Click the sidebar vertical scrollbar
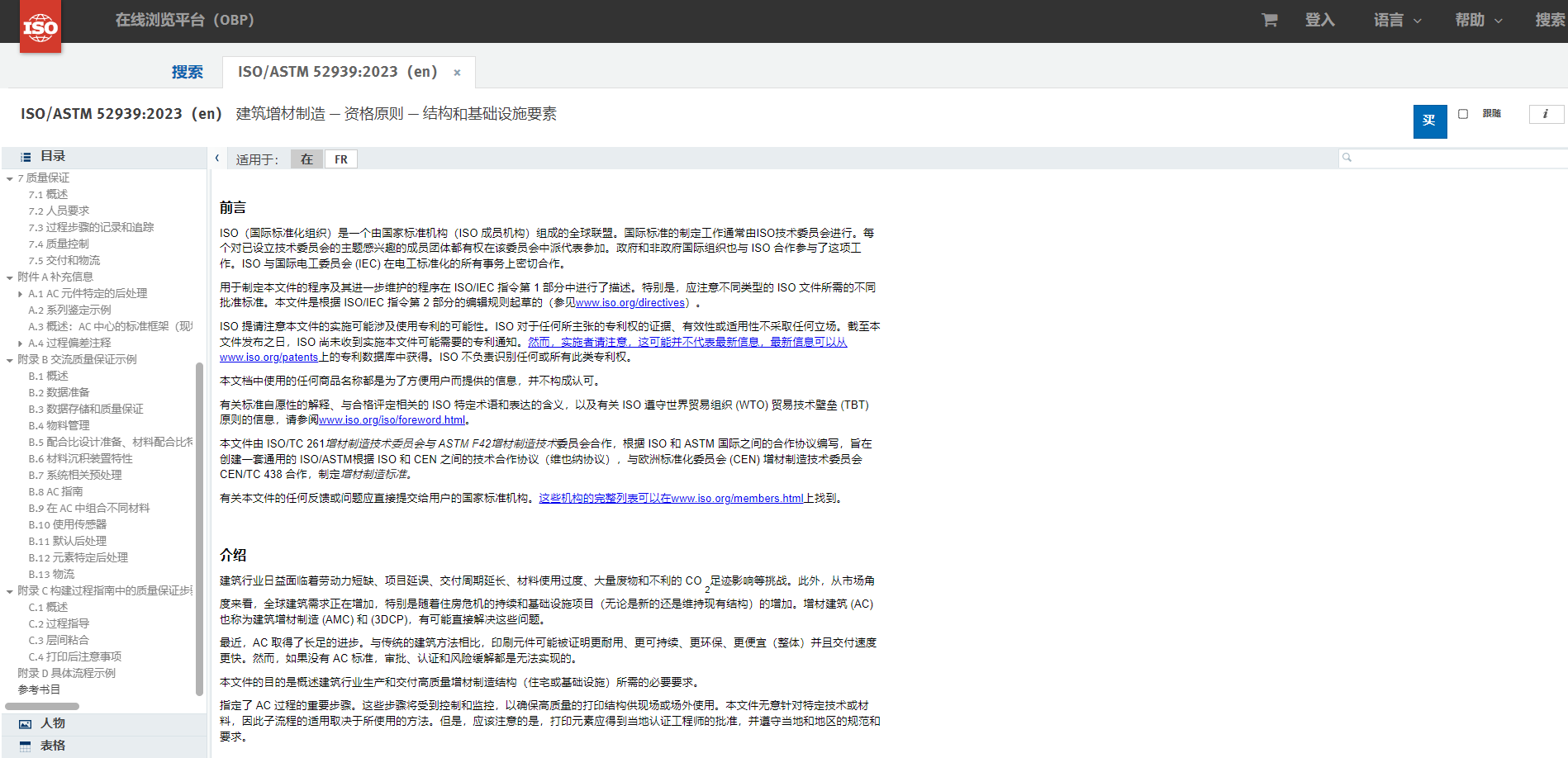 [x=199, y=528]
